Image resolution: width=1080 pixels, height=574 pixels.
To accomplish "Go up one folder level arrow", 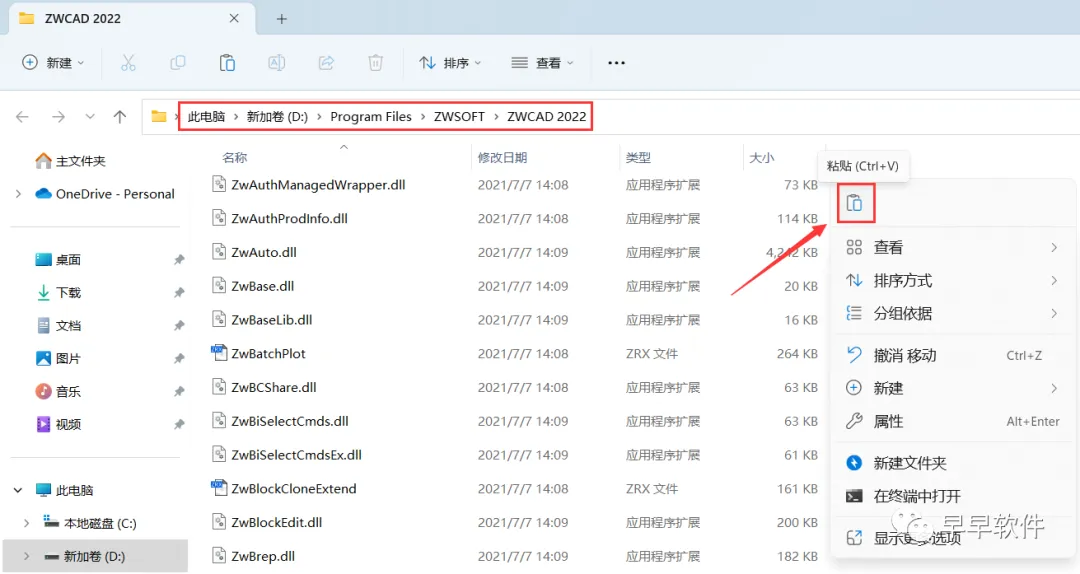I will point(120,116).
